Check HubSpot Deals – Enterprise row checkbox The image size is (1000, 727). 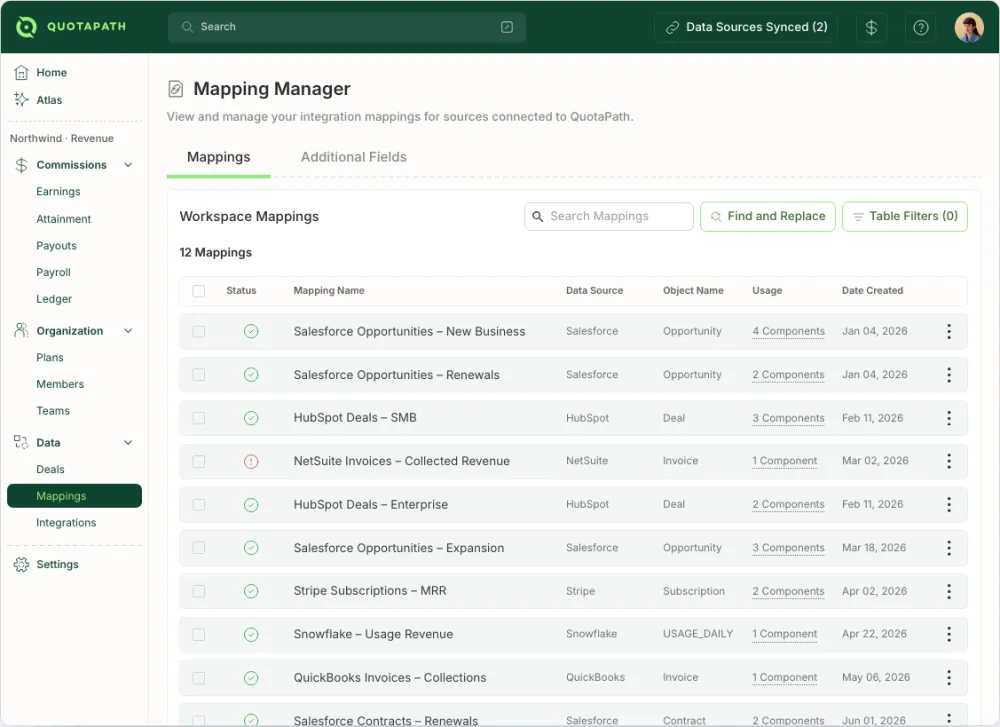[x=199, y=504]
